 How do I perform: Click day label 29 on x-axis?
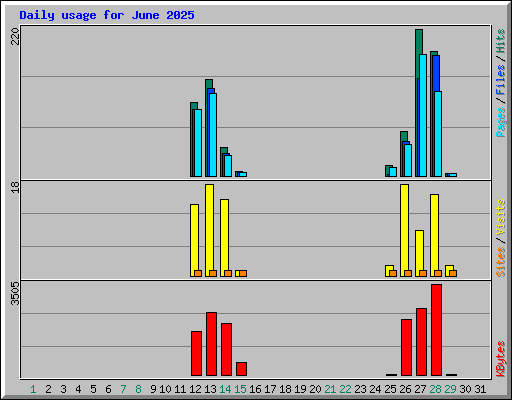pos(450,389)
